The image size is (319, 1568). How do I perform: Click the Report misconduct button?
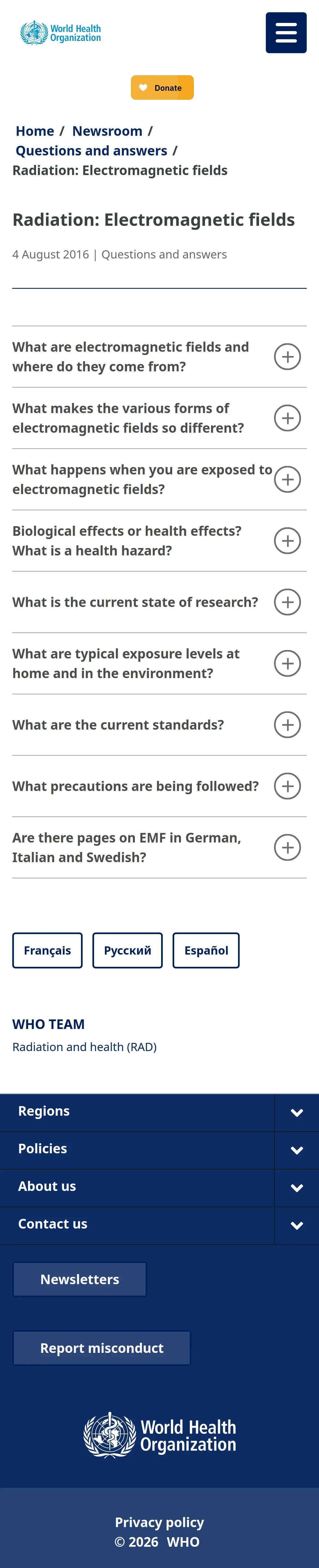coord(102,1348)
